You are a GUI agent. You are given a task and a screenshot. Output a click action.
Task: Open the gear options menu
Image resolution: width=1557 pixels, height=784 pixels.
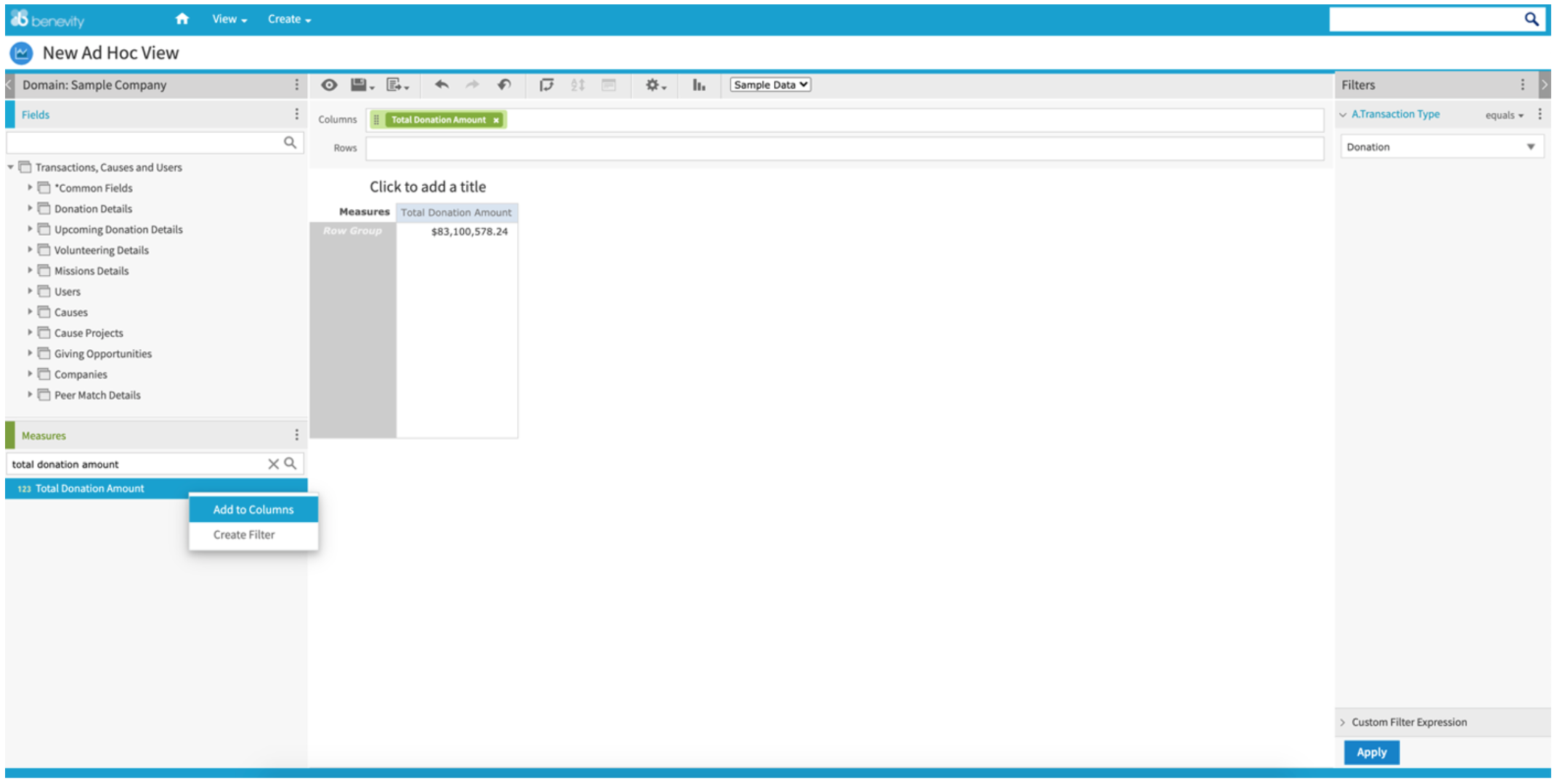[655, 85]
